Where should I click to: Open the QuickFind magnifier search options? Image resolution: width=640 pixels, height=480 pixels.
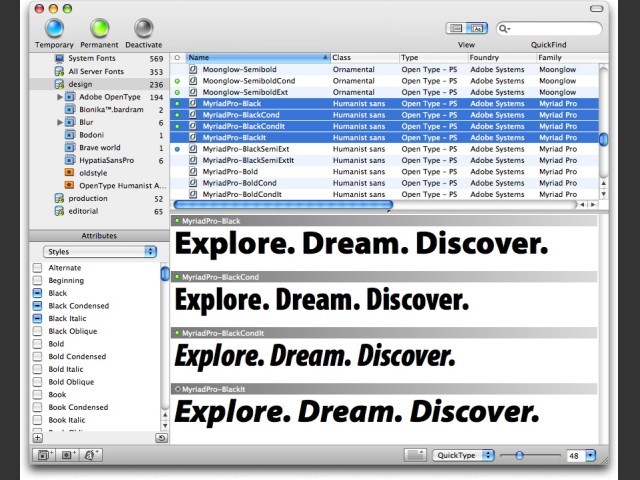[504, 29]
